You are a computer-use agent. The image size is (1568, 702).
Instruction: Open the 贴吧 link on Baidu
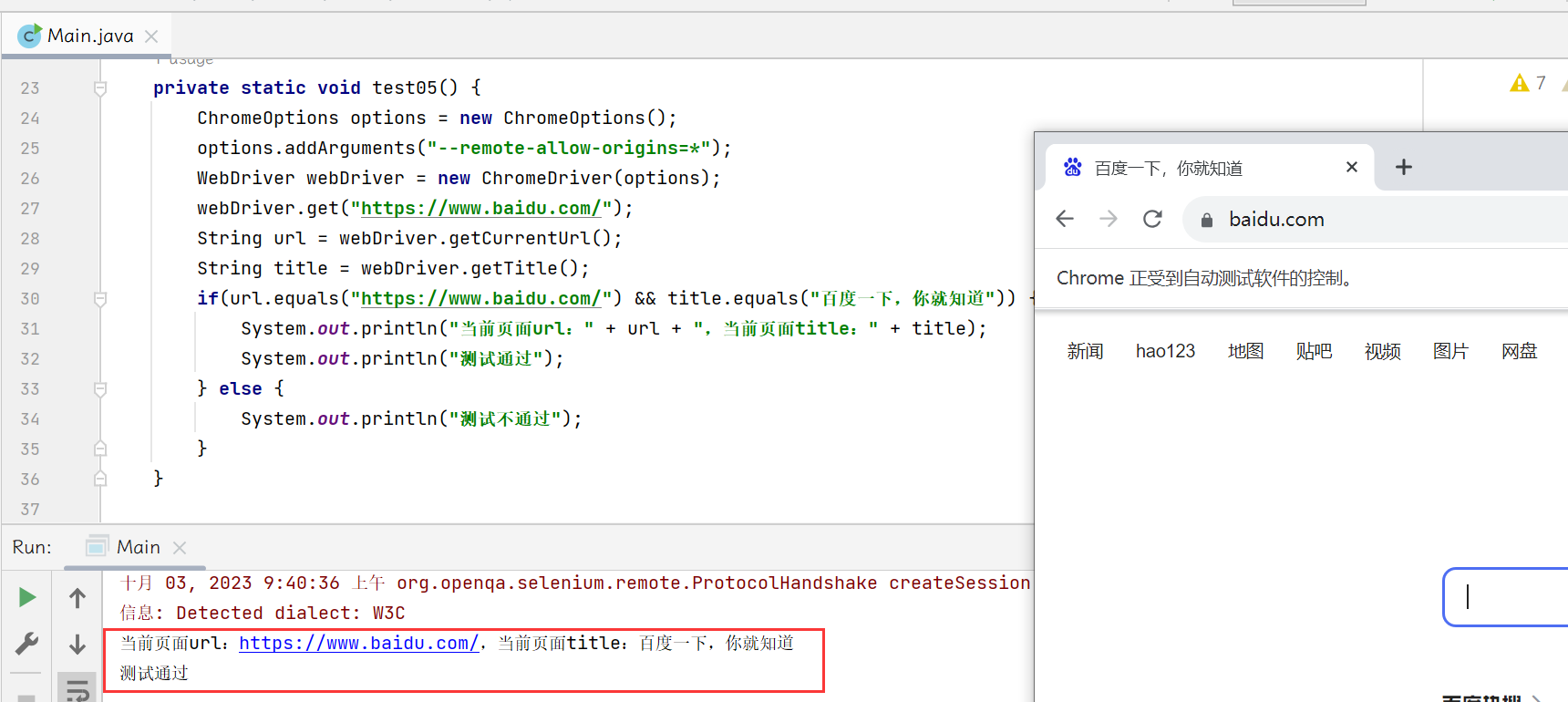(1314, 351)
